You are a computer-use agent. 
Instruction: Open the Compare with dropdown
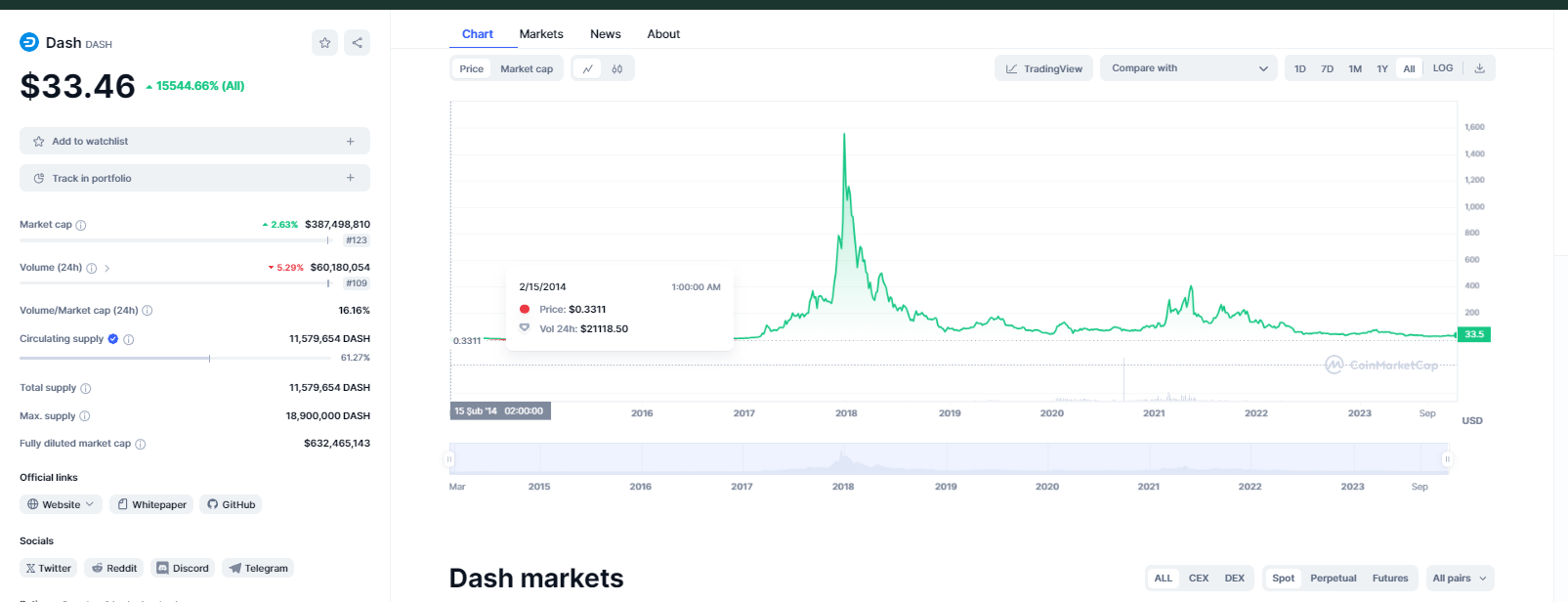click(x=1188, y=68)
